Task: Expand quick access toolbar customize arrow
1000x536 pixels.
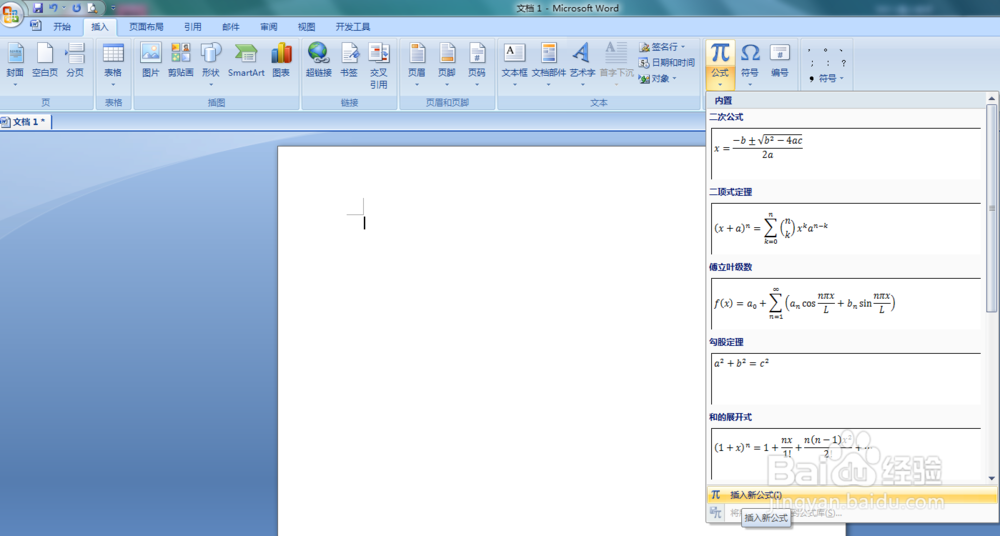Action: 113,8
